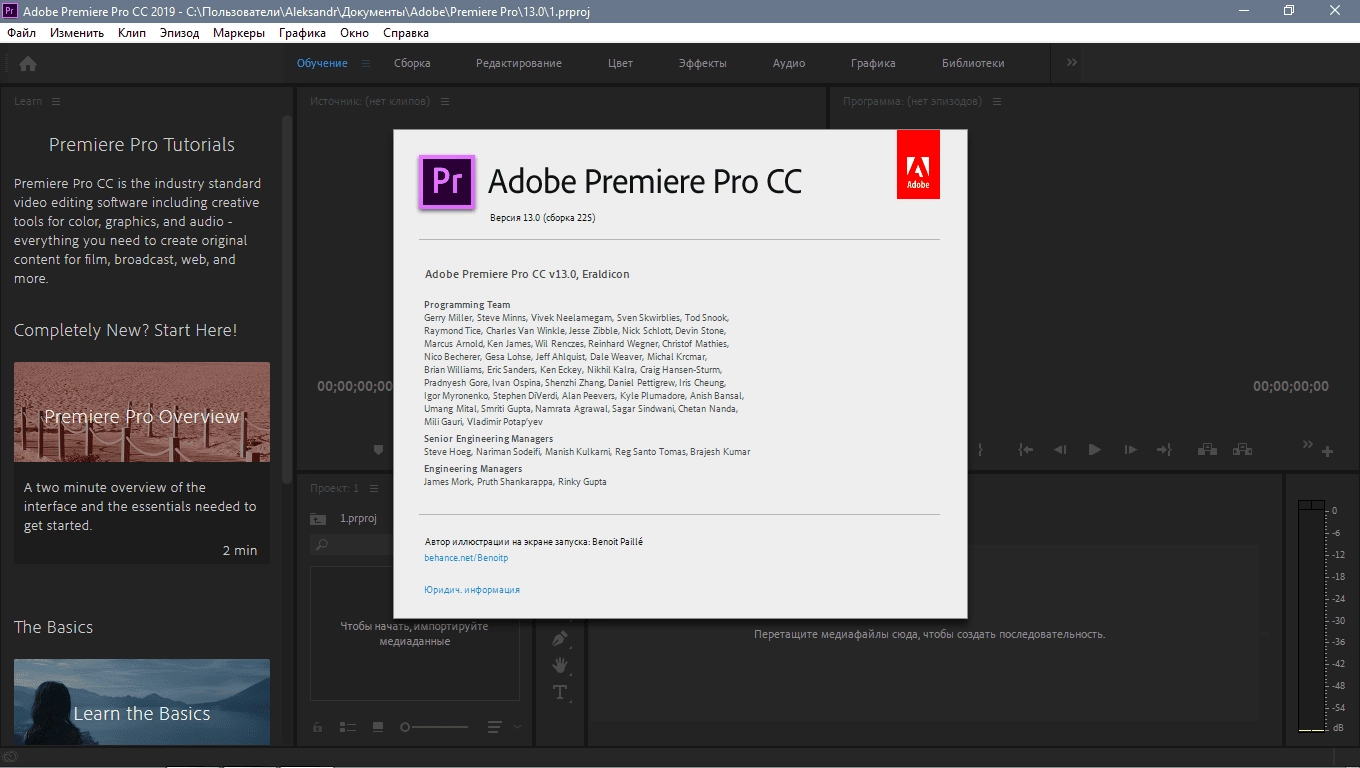
Task: Switch to Библиотеки workspace
Action: click(x=973, y=63)
